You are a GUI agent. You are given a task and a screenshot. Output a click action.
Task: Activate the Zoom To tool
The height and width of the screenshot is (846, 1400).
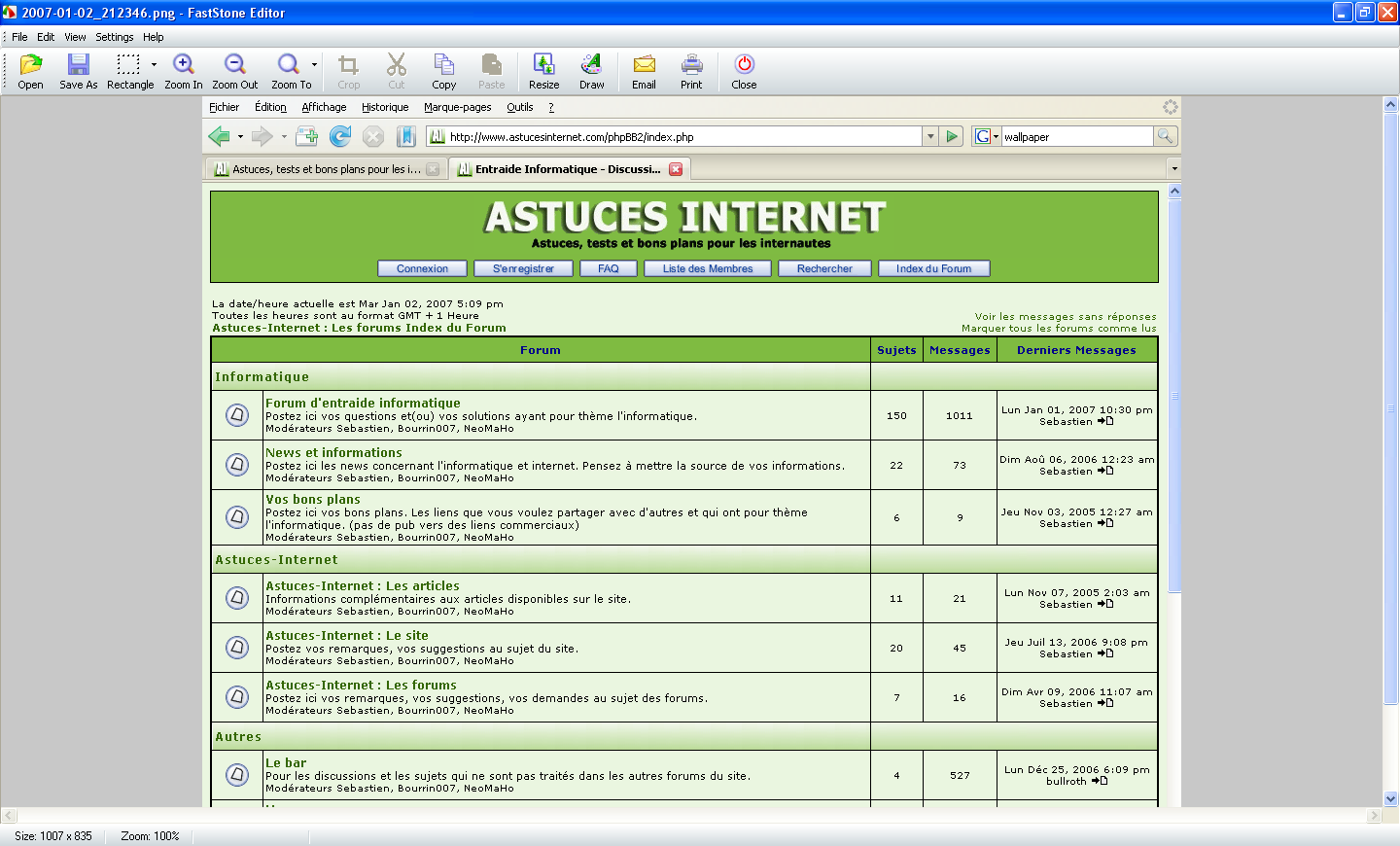pyautogui.click(x=287, y=68)
